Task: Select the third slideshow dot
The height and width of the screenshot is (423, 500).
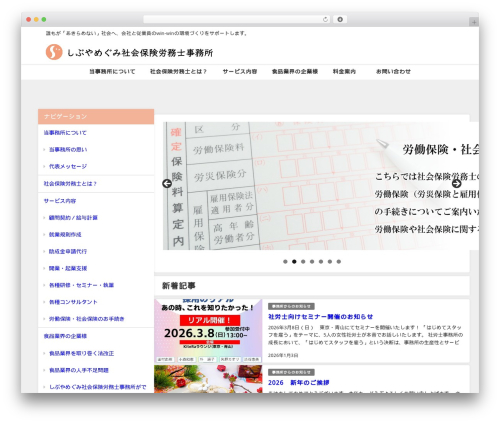Action: coord(303,262)
